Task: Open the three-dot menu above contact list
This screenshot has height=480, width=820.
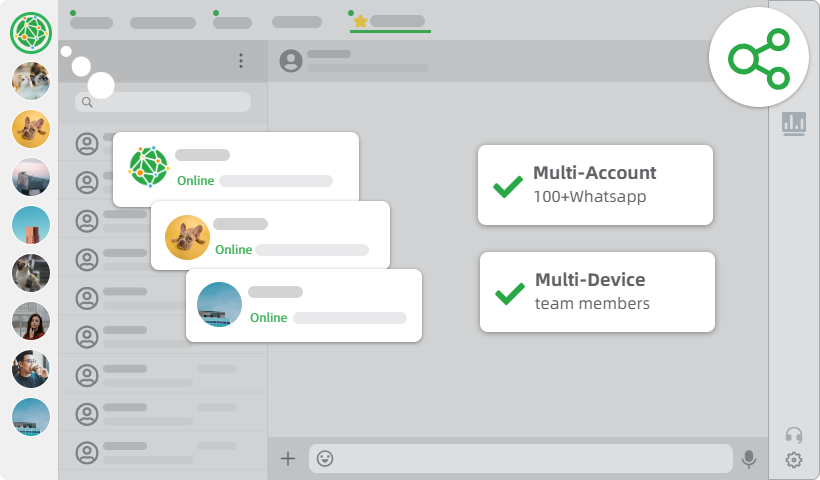Action: (x=240, y=61)
